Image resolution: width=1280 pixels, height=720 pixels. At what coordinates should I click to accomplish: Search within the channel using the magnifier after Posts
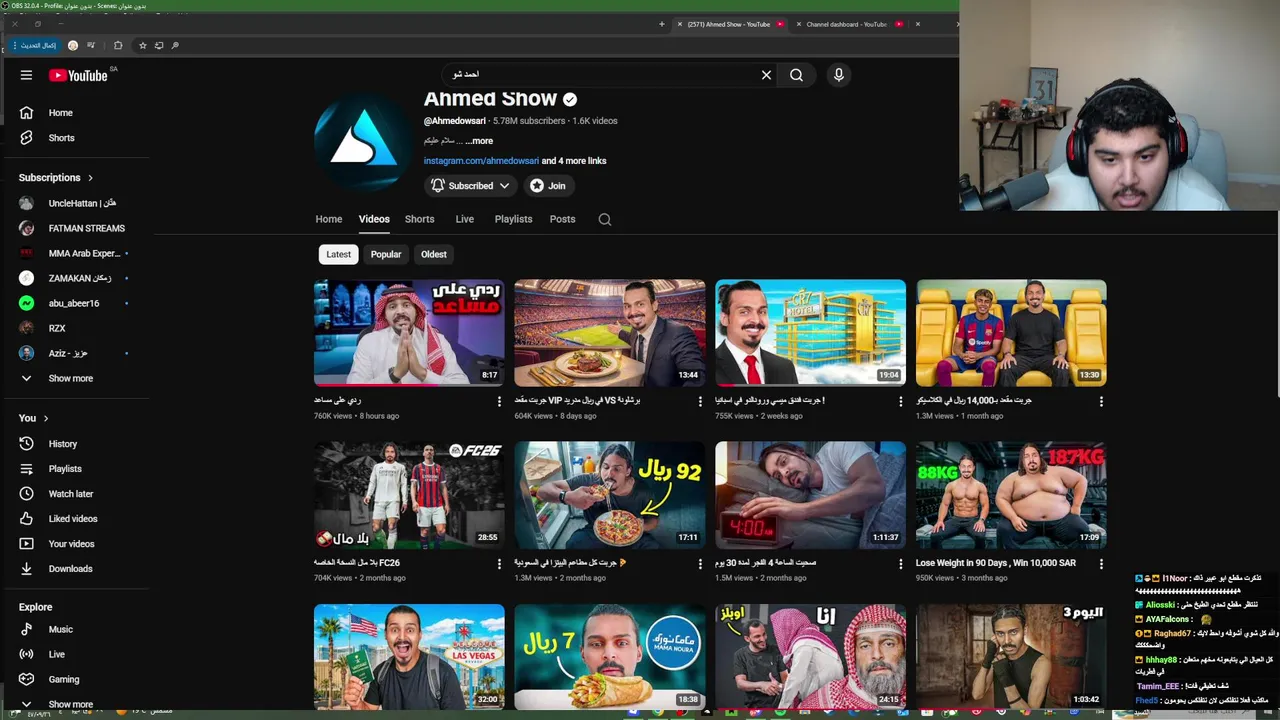[x=605, y=219]
